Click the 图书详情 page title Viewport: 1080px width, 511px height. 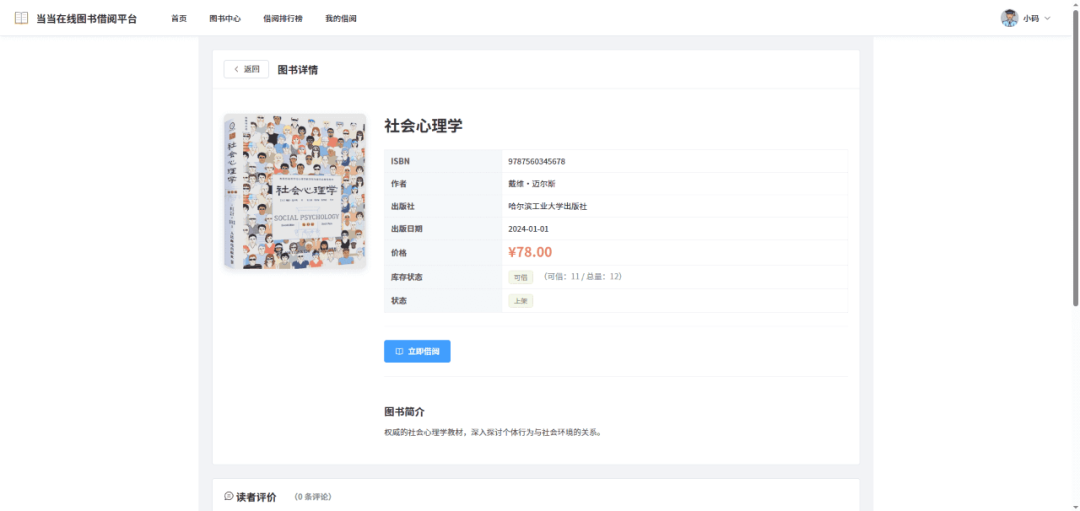(x=298, y=70)
